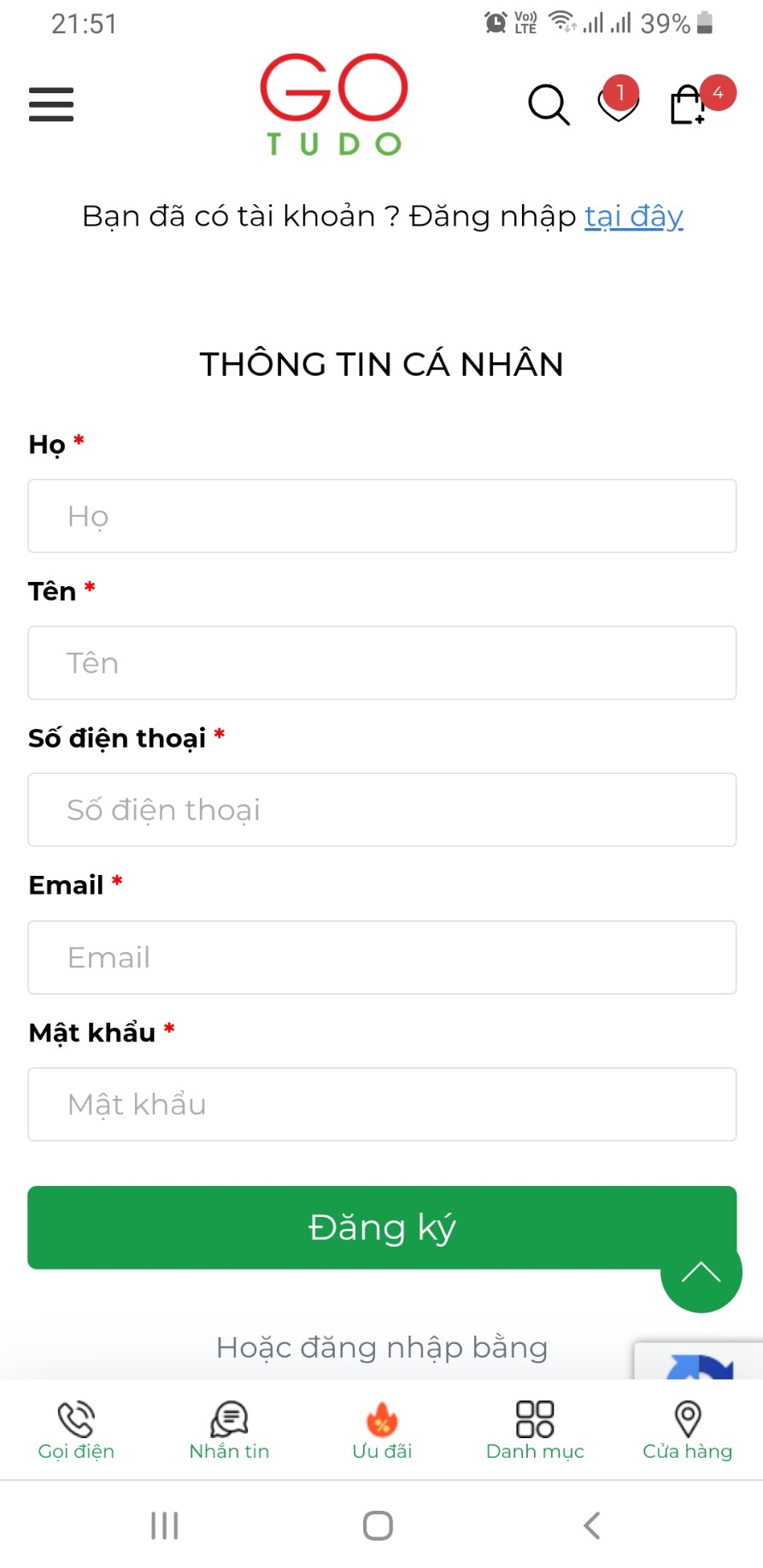Open the hamburger menu

pos(51,104)
